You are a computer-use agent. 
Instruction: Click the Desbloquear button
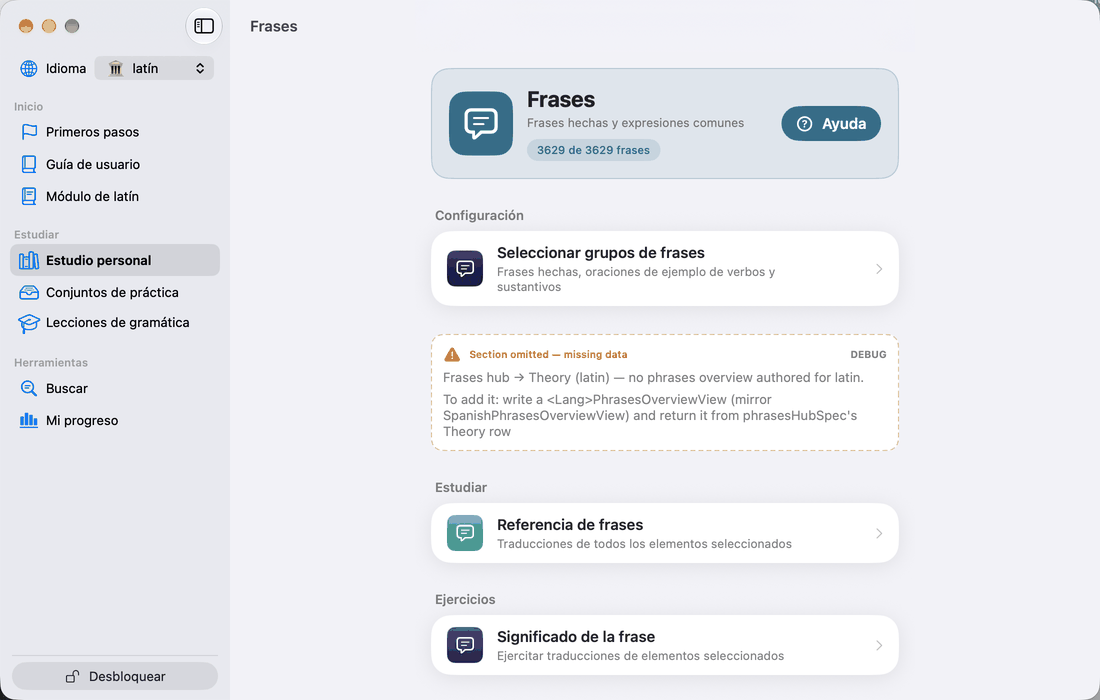pyautogui.click(x=115, y=676)
